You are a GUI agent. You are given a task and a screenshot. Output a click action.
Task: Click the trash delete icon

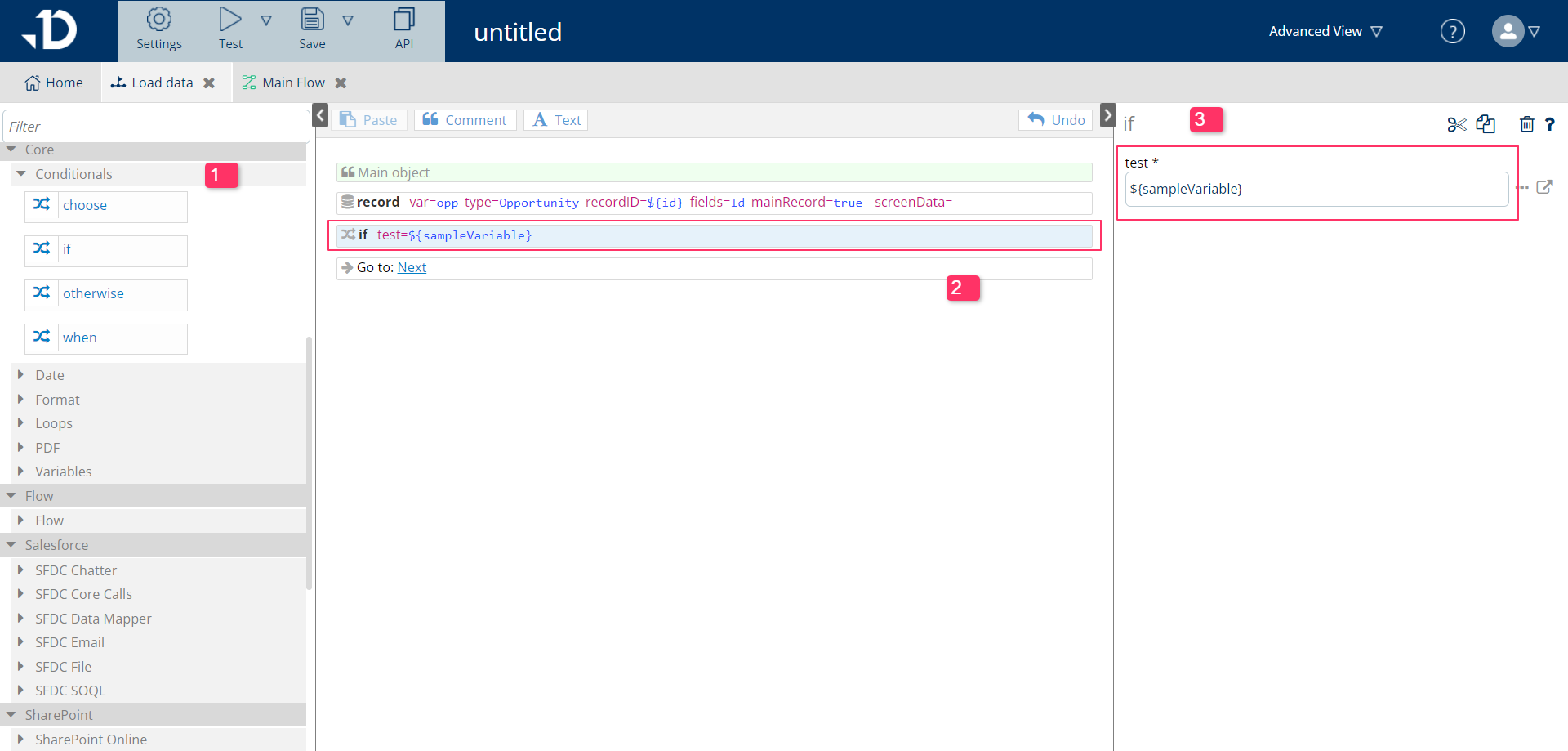[x=1526, y=124]
